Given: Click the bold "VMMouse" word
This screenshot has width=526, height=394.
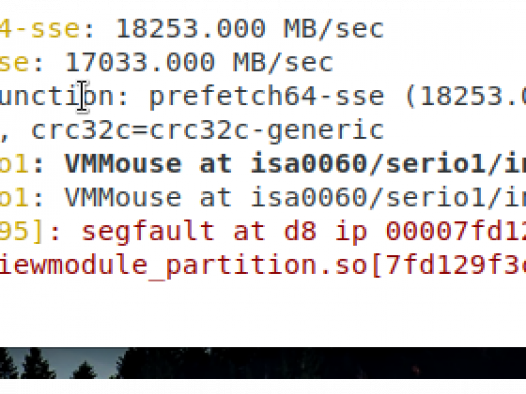Looking at the screenshot, I should [123, 164].
